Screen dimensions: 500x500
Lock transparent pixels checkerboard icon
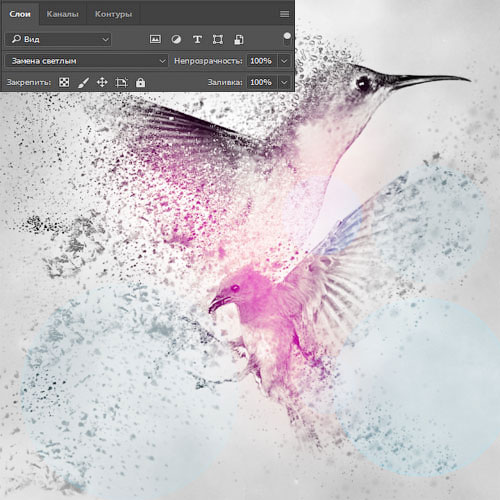(x=64, y=82)
